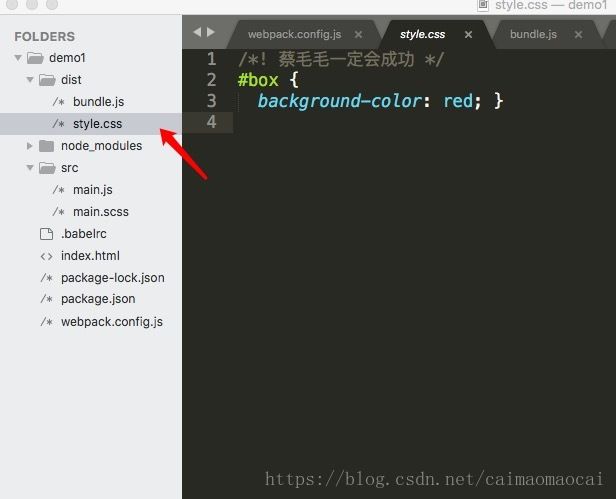This screenshot has height=499, width=616.
Task: Click the main.js file type icon
Action: point(59,190)
